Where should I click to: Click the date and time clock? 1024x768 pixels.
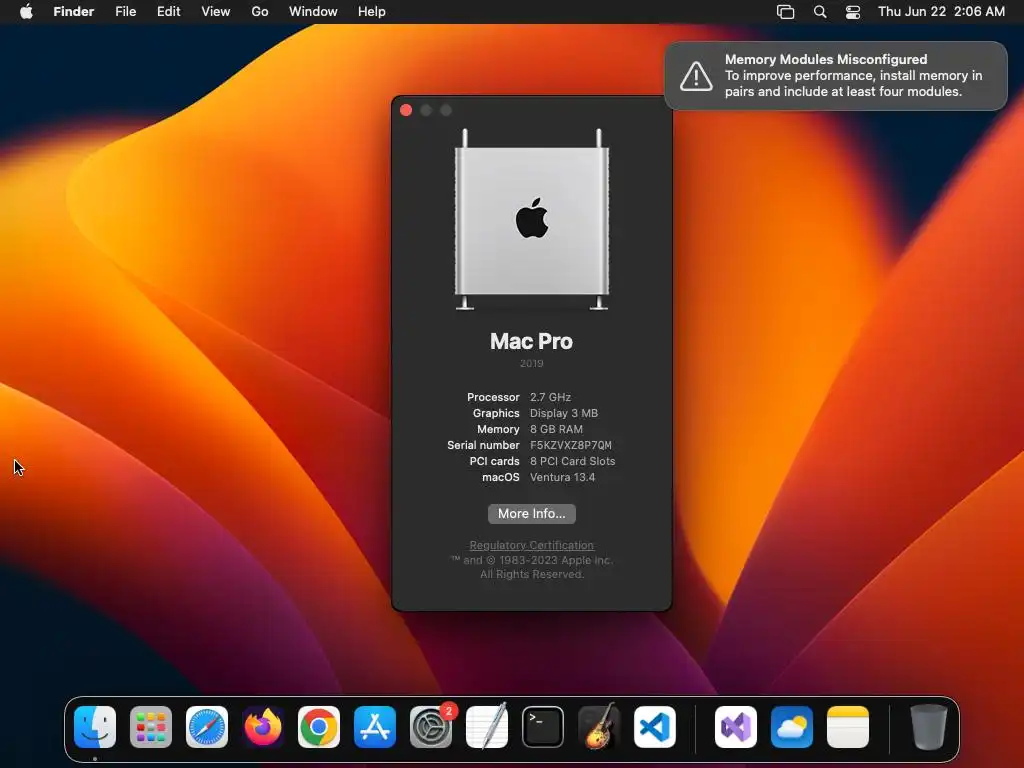pos(941,11)
